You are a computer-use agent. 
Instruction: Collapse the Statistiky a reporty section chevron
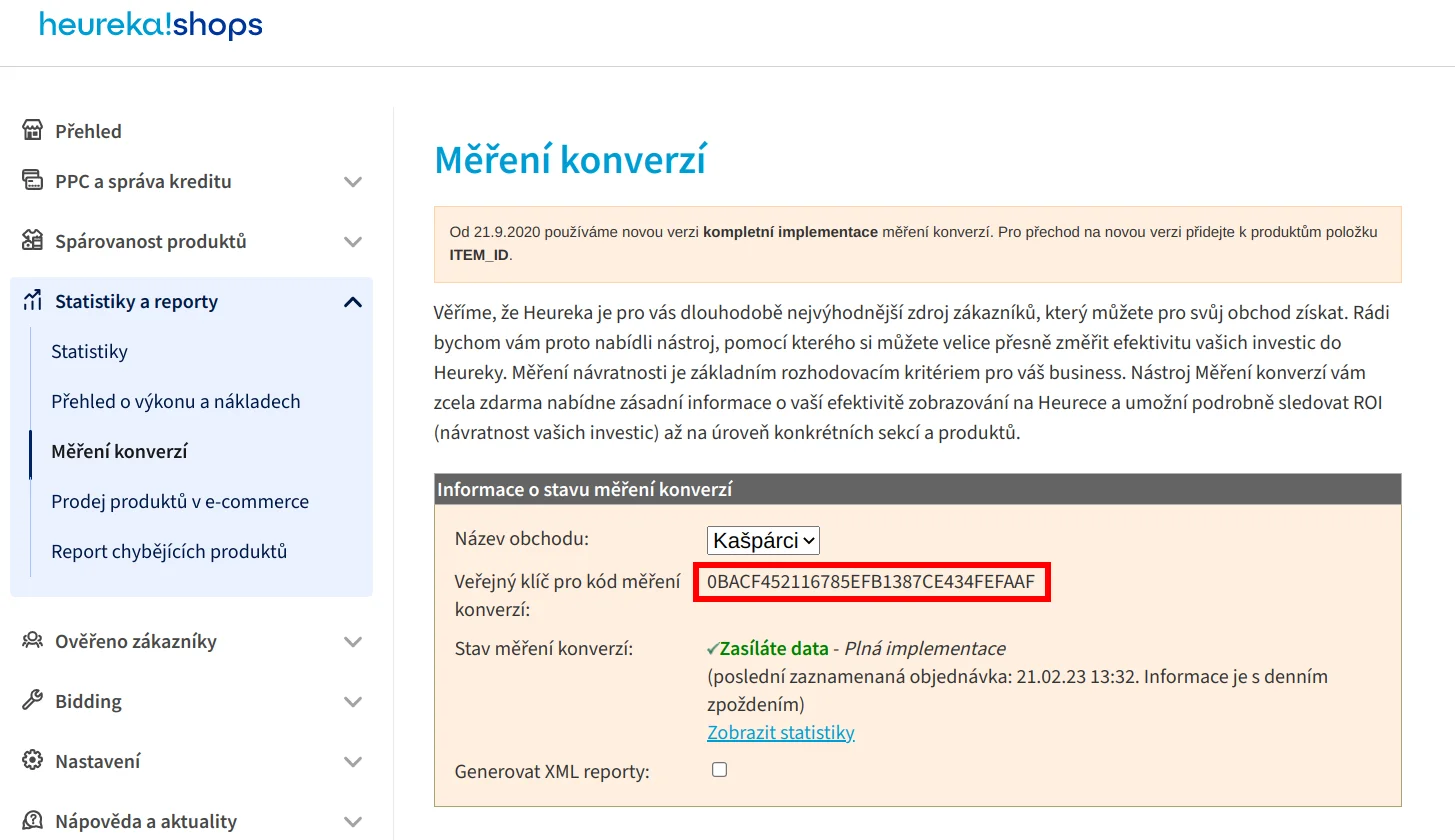[x=352, y=301]
